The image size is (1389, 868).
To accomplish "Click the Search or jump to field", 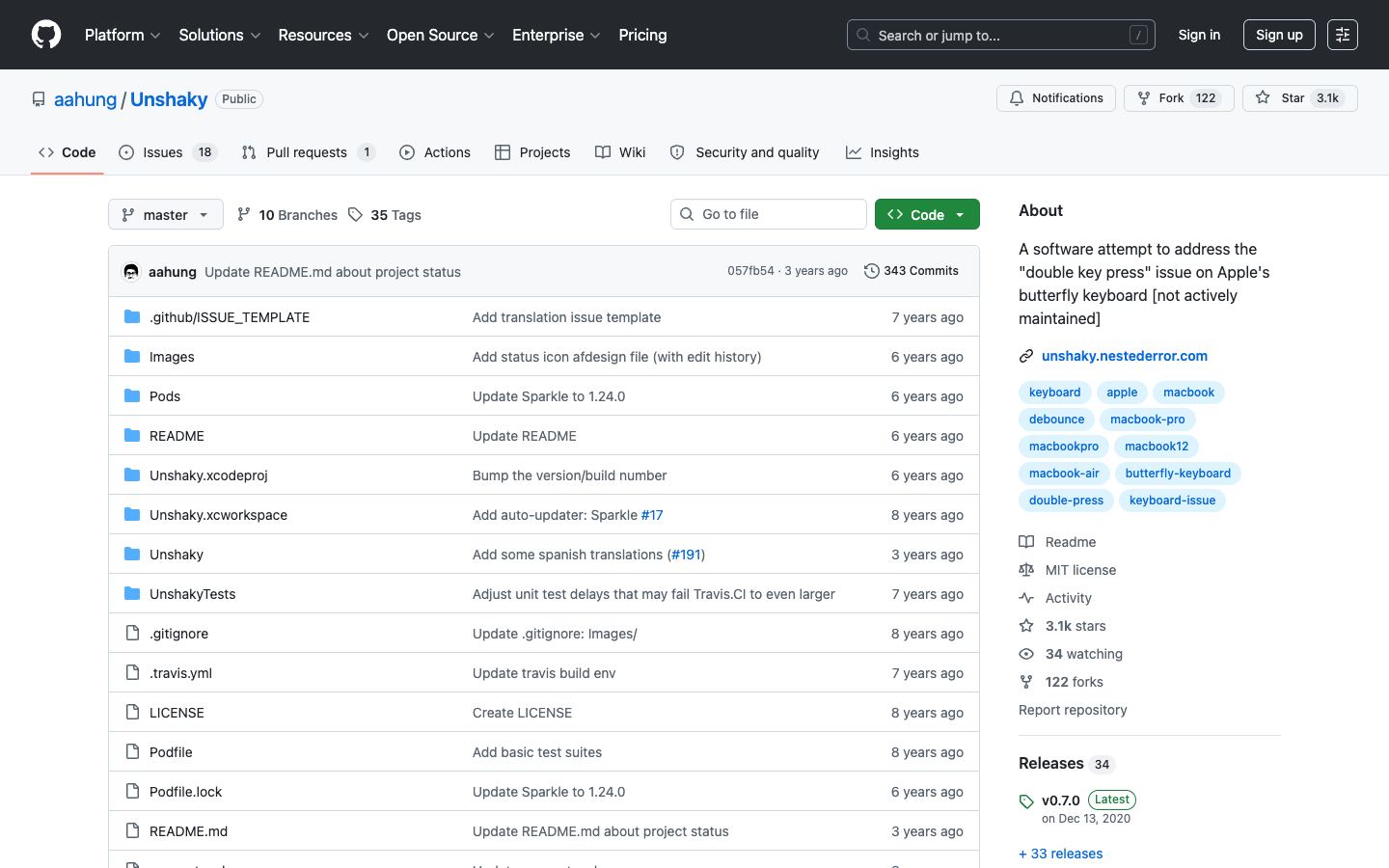I will 1001,35.
